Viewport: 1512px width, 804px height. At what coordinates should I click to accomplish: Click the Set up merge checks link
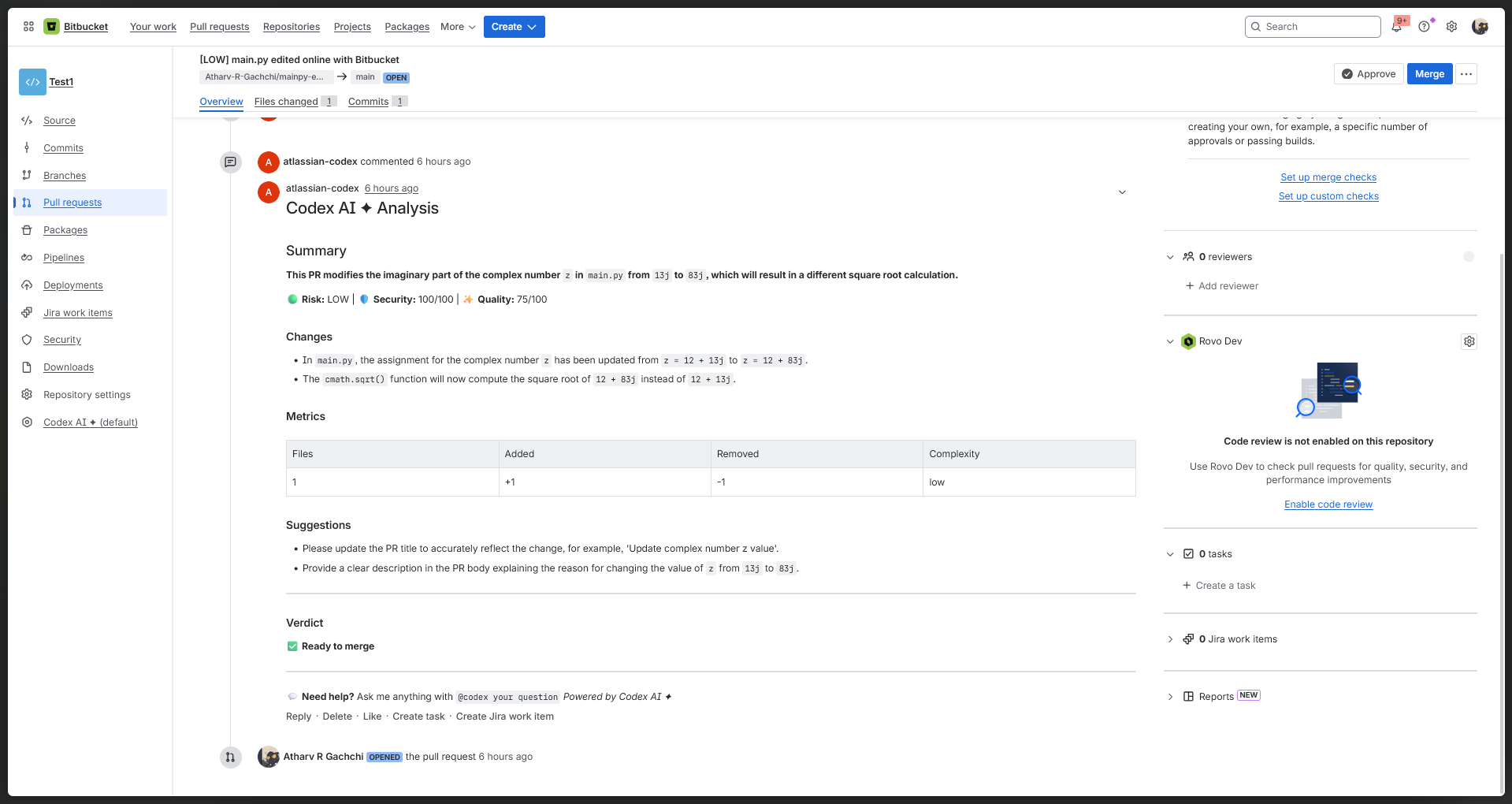point(1328,177)
